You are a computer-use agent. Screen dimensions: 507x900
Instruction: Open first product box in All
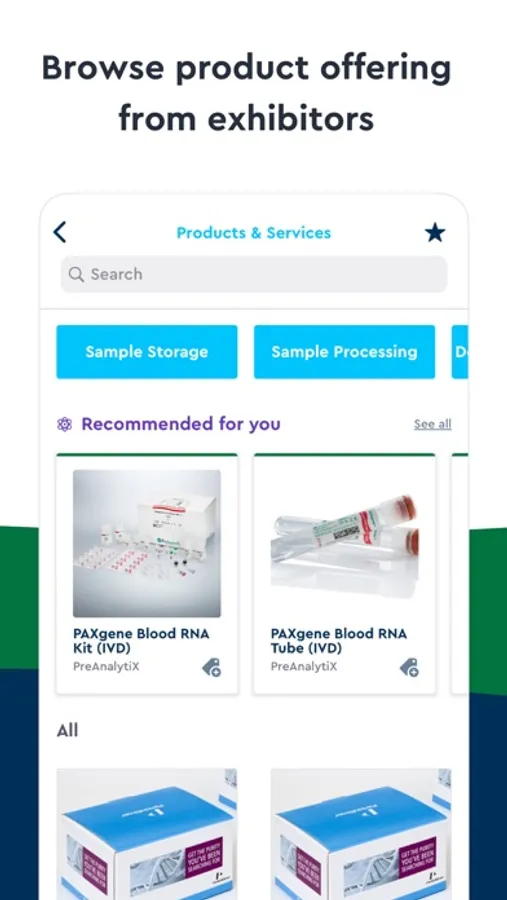[x=147, y=834]
